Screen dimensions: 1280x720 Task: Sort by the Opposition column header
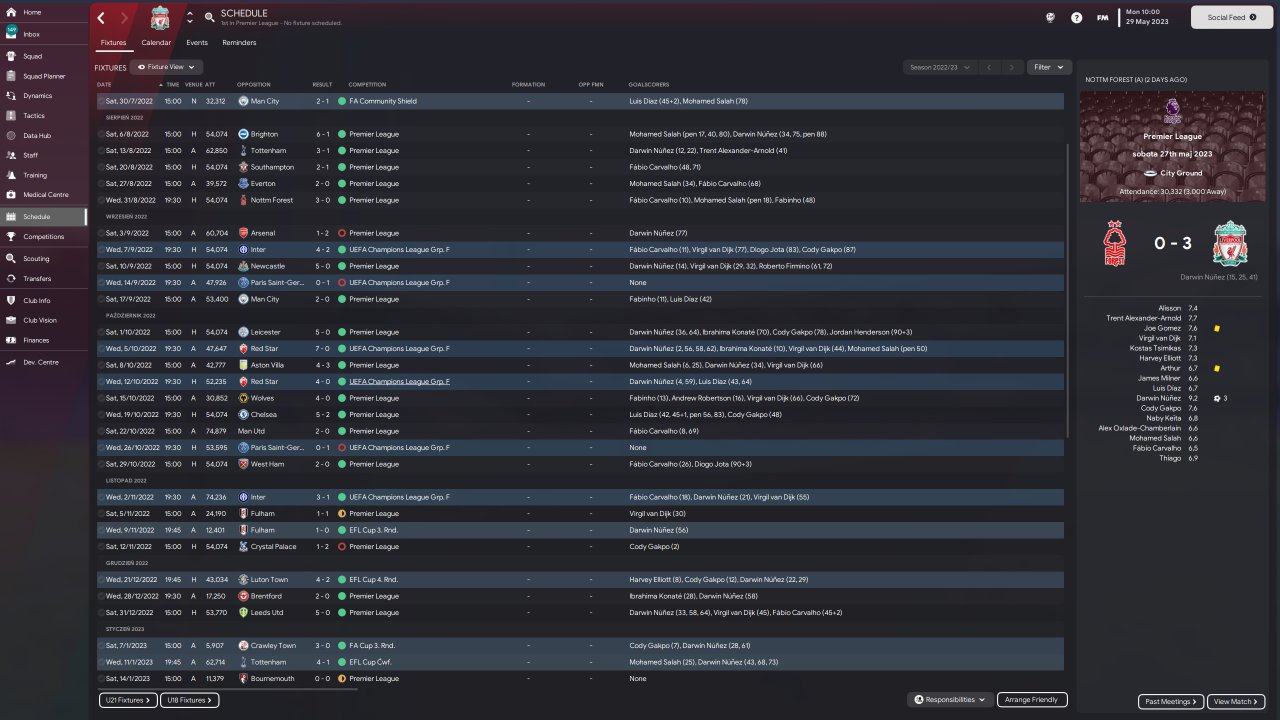[254, 84]
